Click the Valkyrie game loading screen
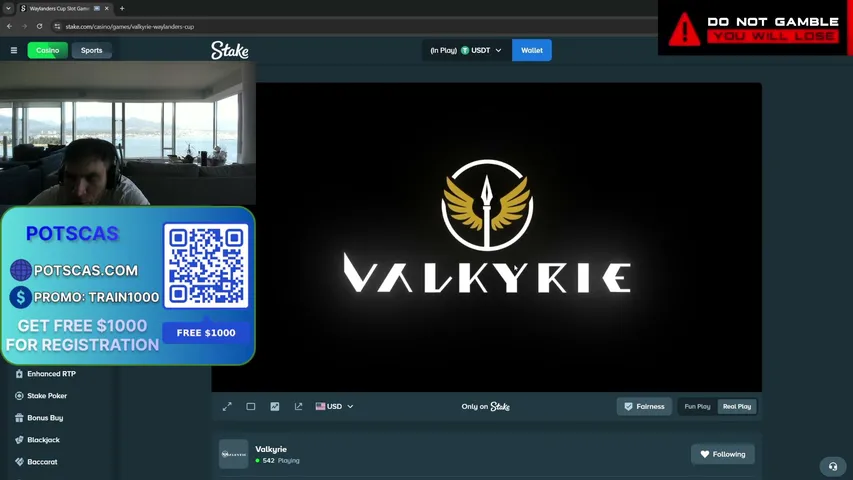Viewport: 853px width, 480px height. coord(487,237)
